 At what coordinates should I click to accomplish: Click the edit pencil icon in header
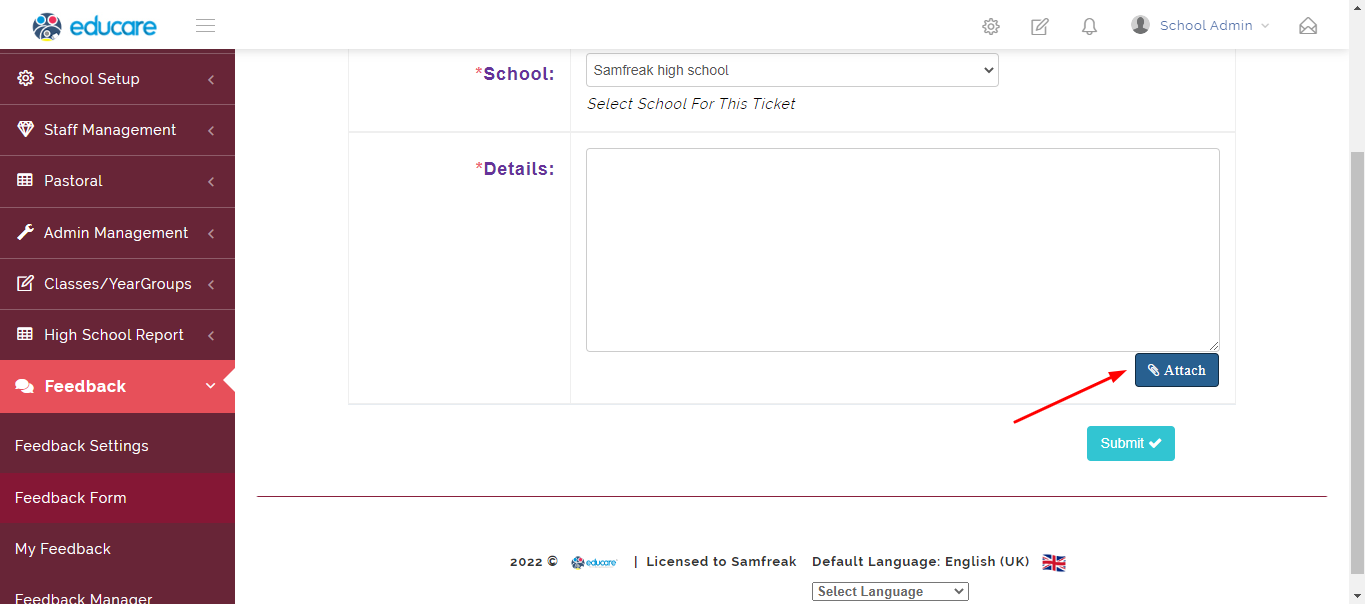pyautogui.click(x=1040, y=27)
